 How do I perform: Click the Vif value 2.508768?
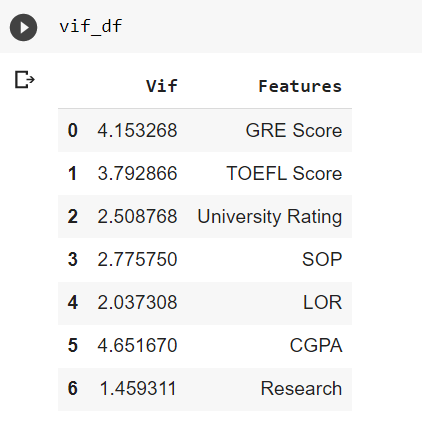(137, 216)
